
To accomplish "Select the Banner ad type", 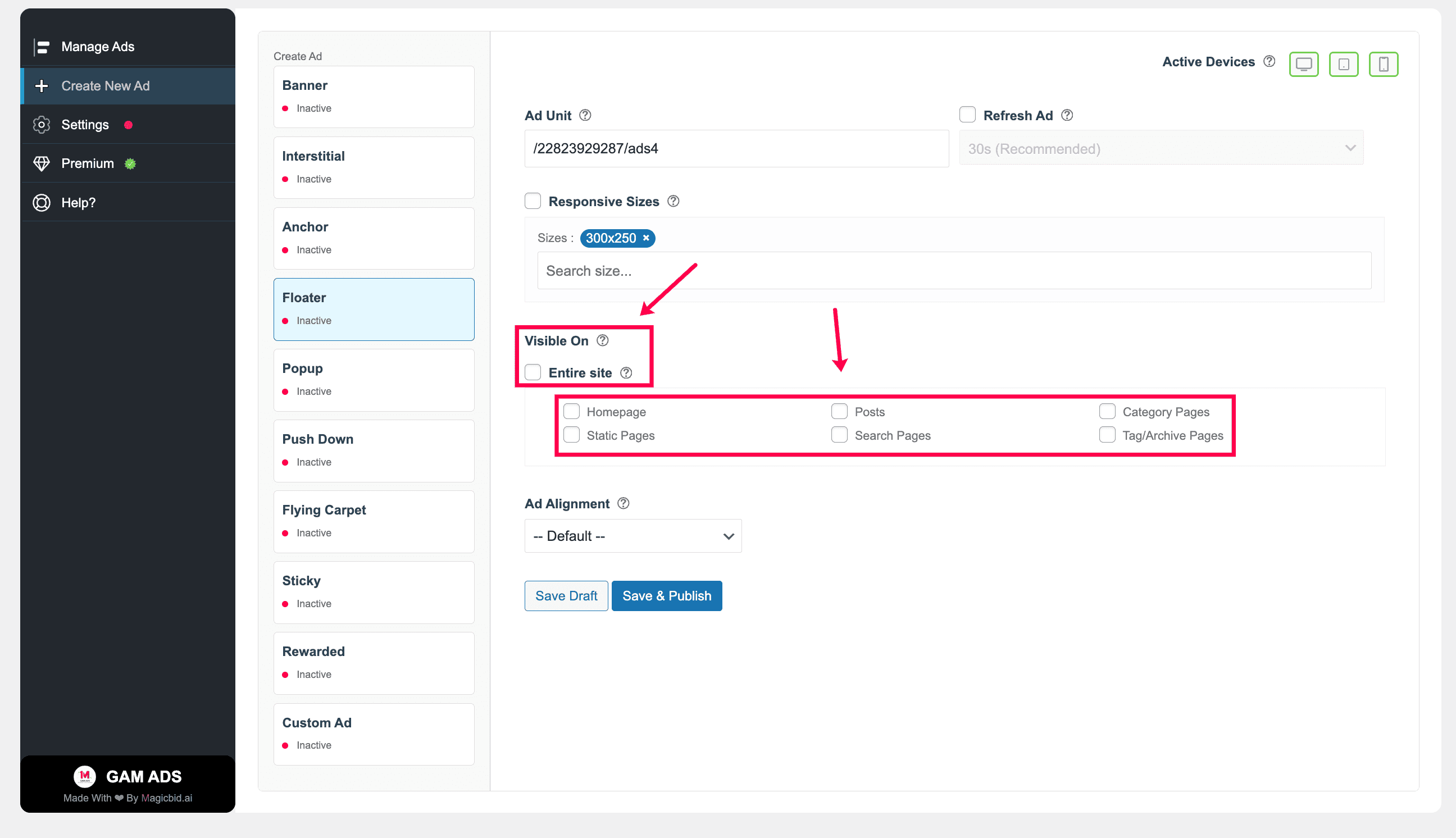I will (374, 97).
